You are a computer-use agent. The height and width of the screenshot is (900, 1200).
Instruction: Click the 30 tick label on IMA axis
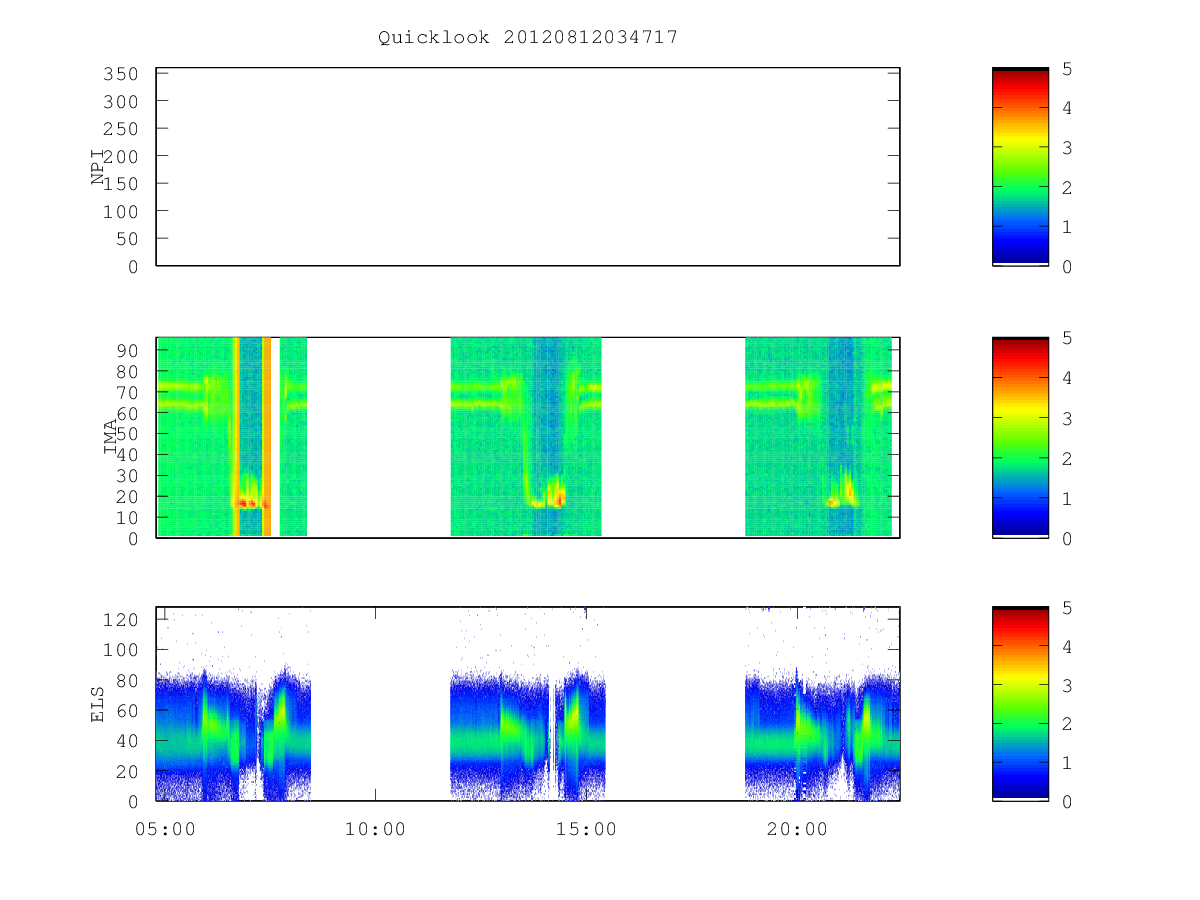(x=128, y=475)
